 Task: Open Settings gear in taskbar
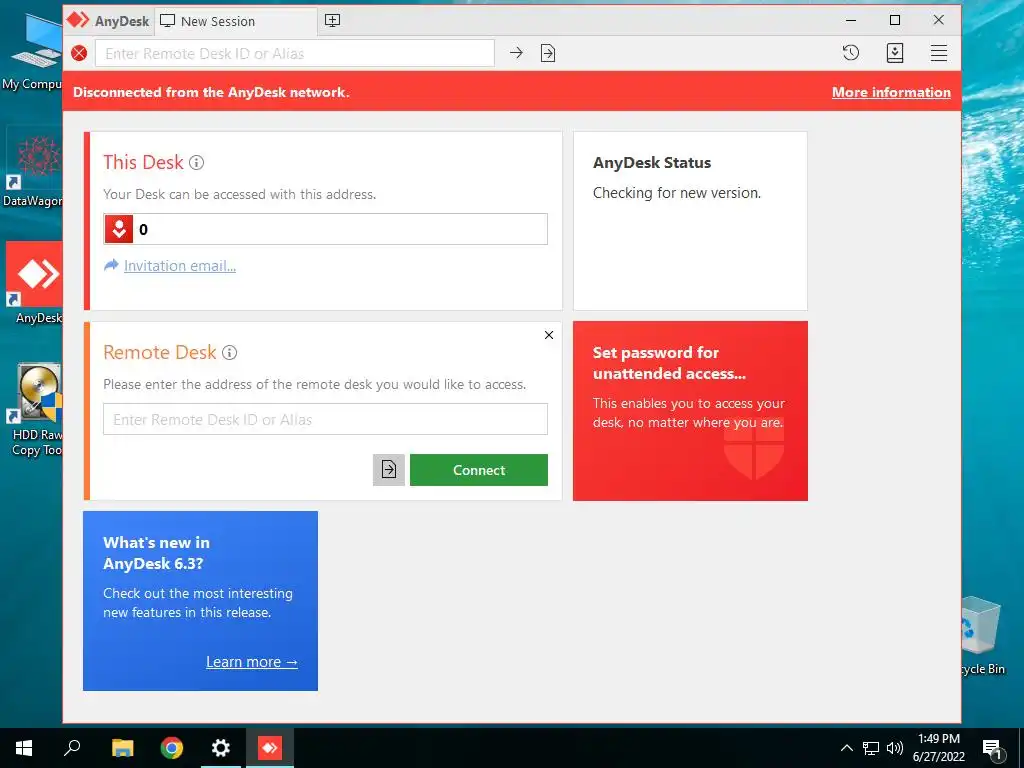(221, 748)
